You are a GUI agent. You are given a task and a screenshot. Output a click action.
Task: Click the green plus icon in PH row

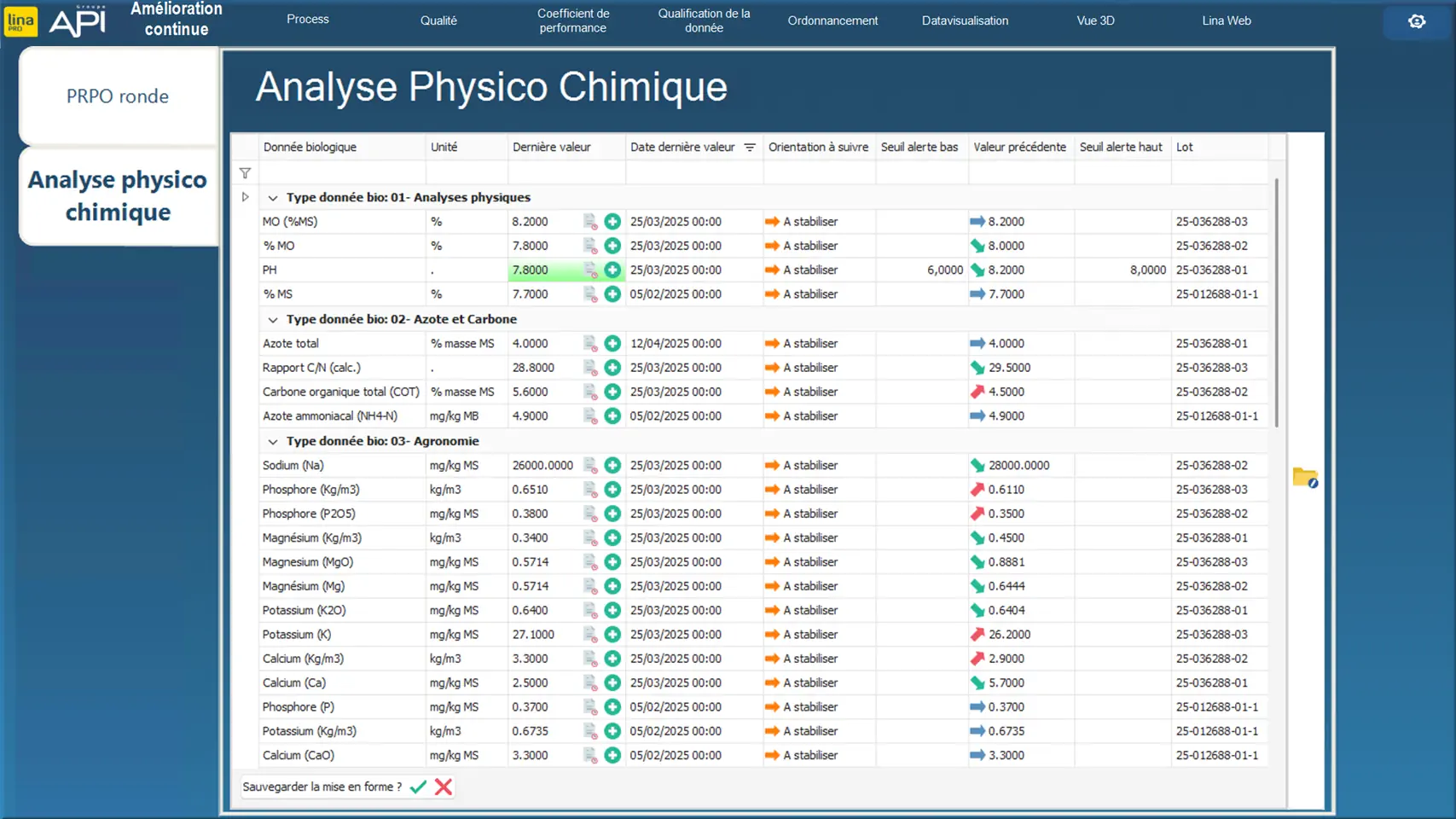pyautogui.click(x=612, y=270)
